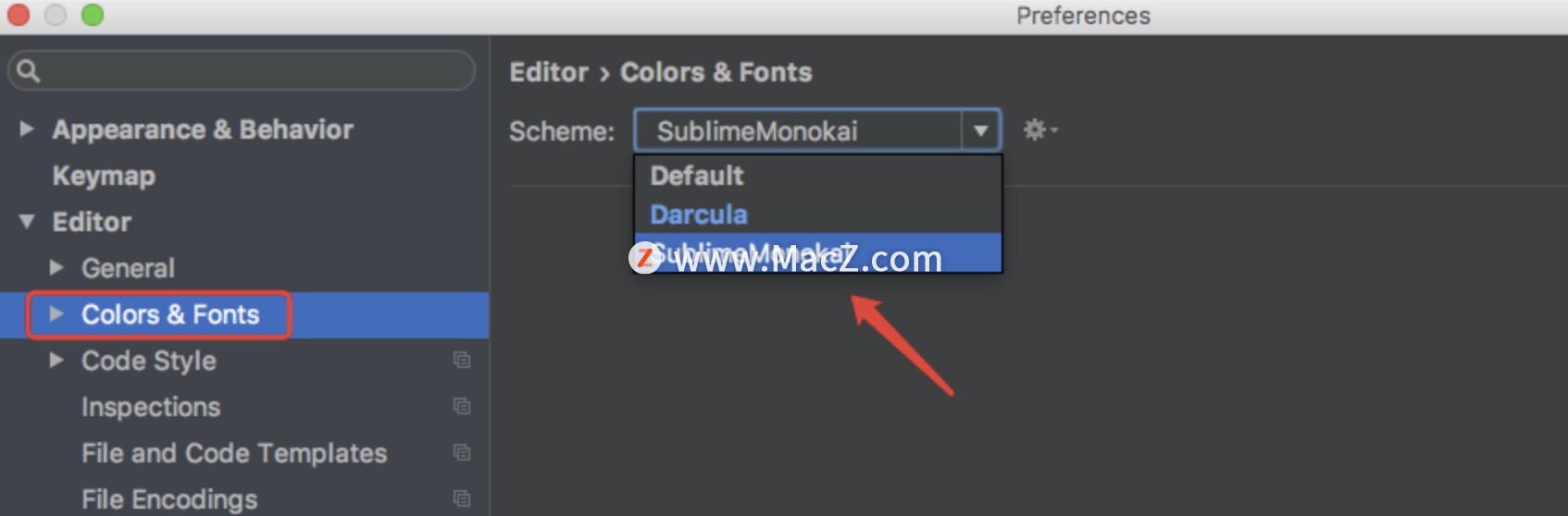Focus the preferences search field

pyautogui.click(x=242, y=70)
